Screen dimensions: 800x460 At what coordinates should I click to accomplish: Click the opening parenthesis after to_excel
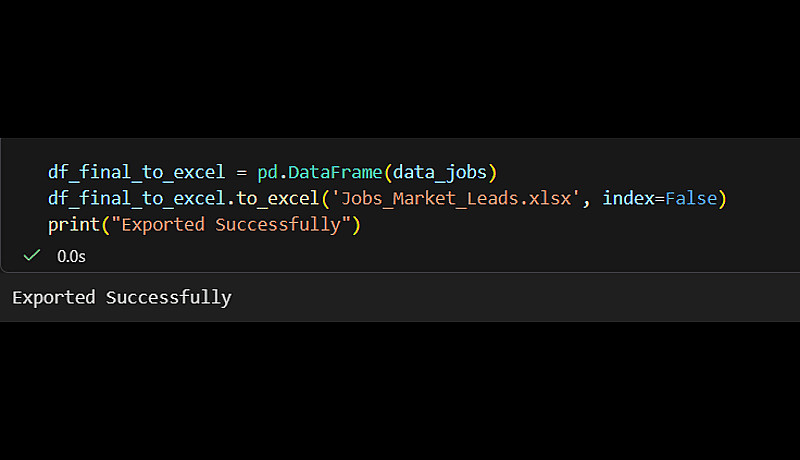pyautogui.click(x=322, y=198)
